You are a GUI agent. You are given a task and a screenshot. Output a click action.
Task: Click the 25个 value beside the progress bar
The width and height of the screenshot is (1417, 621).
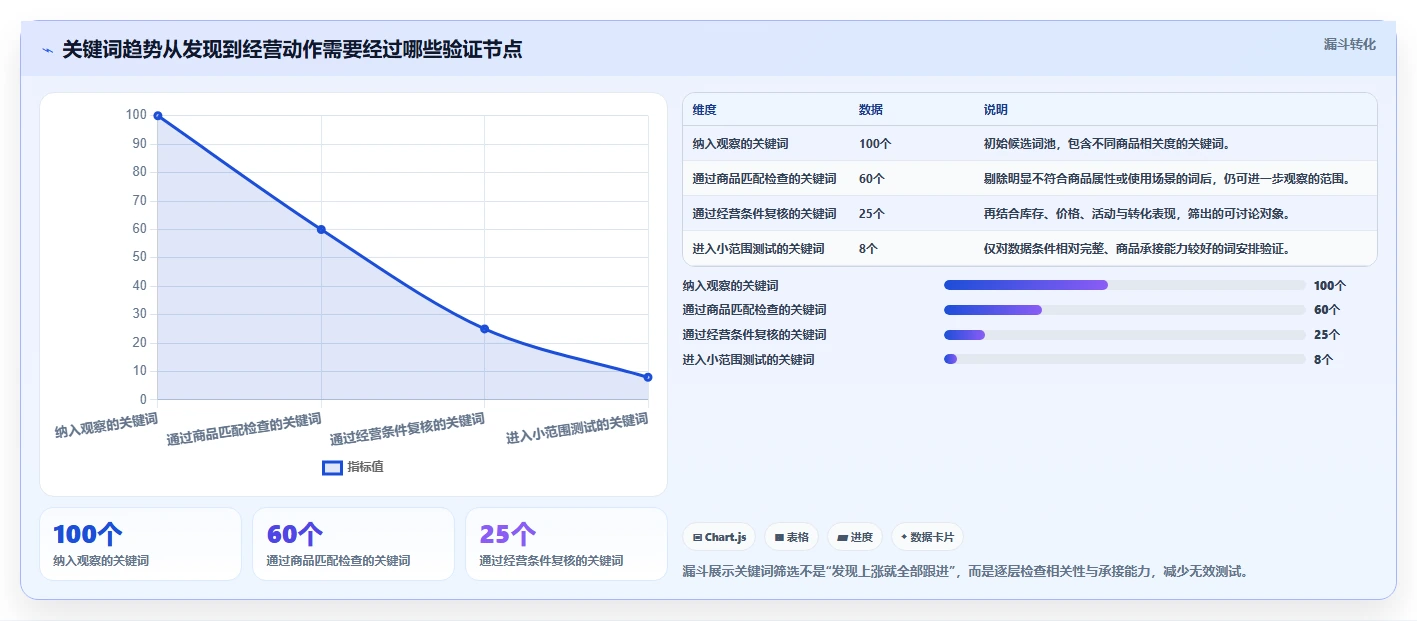pos(1327,335)
